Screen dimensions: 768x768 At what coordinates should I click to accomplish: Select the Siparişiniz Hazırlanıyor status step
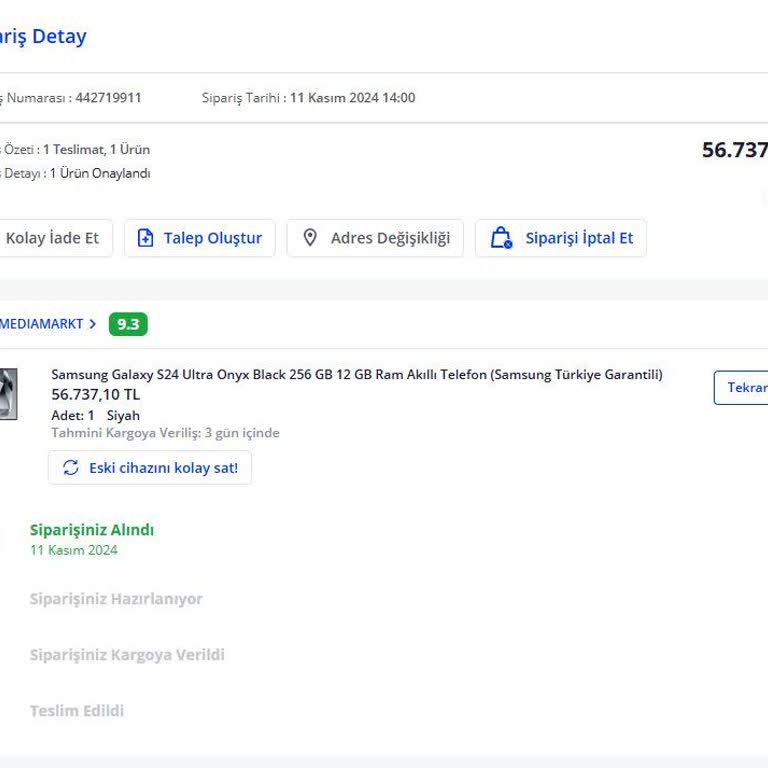(116, 599)
